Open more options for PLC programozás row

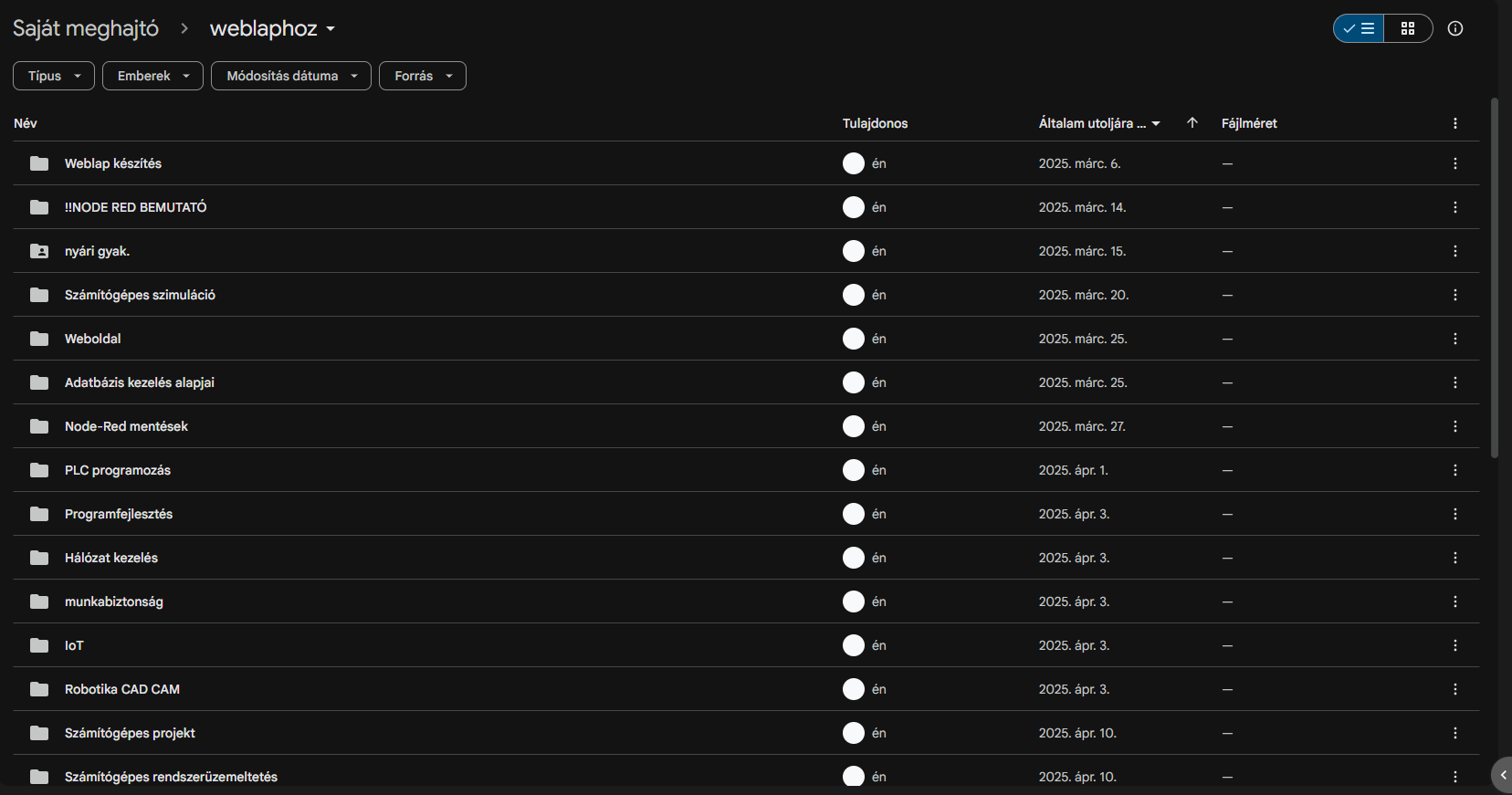point(1454,470)
